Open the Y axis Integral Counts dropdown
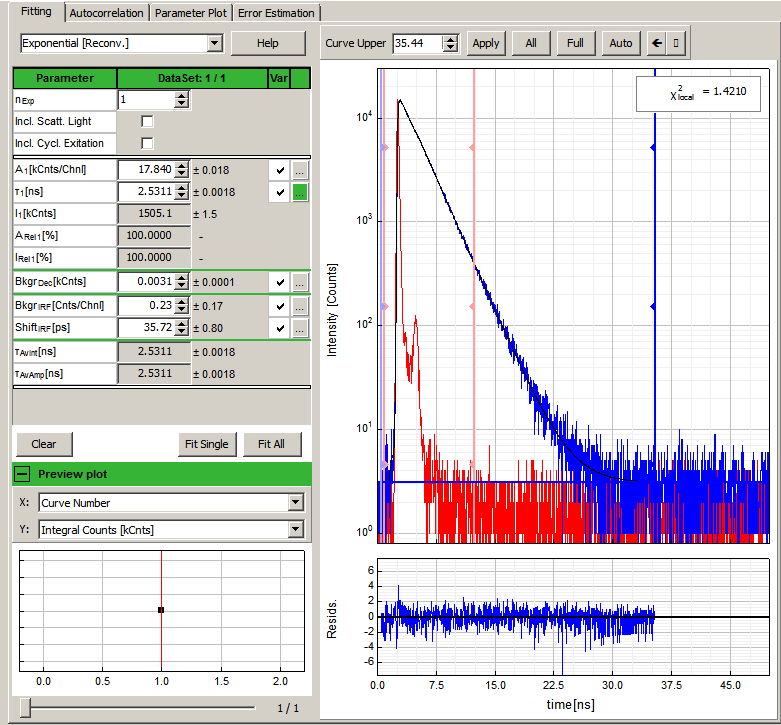 (x=294, y=529)
